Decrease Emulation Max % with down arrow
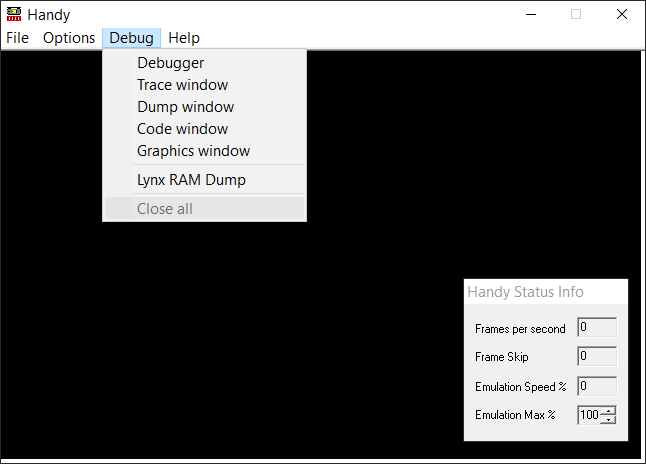Image resolution: width=646 pixels, height=464 pixels. (x=608, y=419)
